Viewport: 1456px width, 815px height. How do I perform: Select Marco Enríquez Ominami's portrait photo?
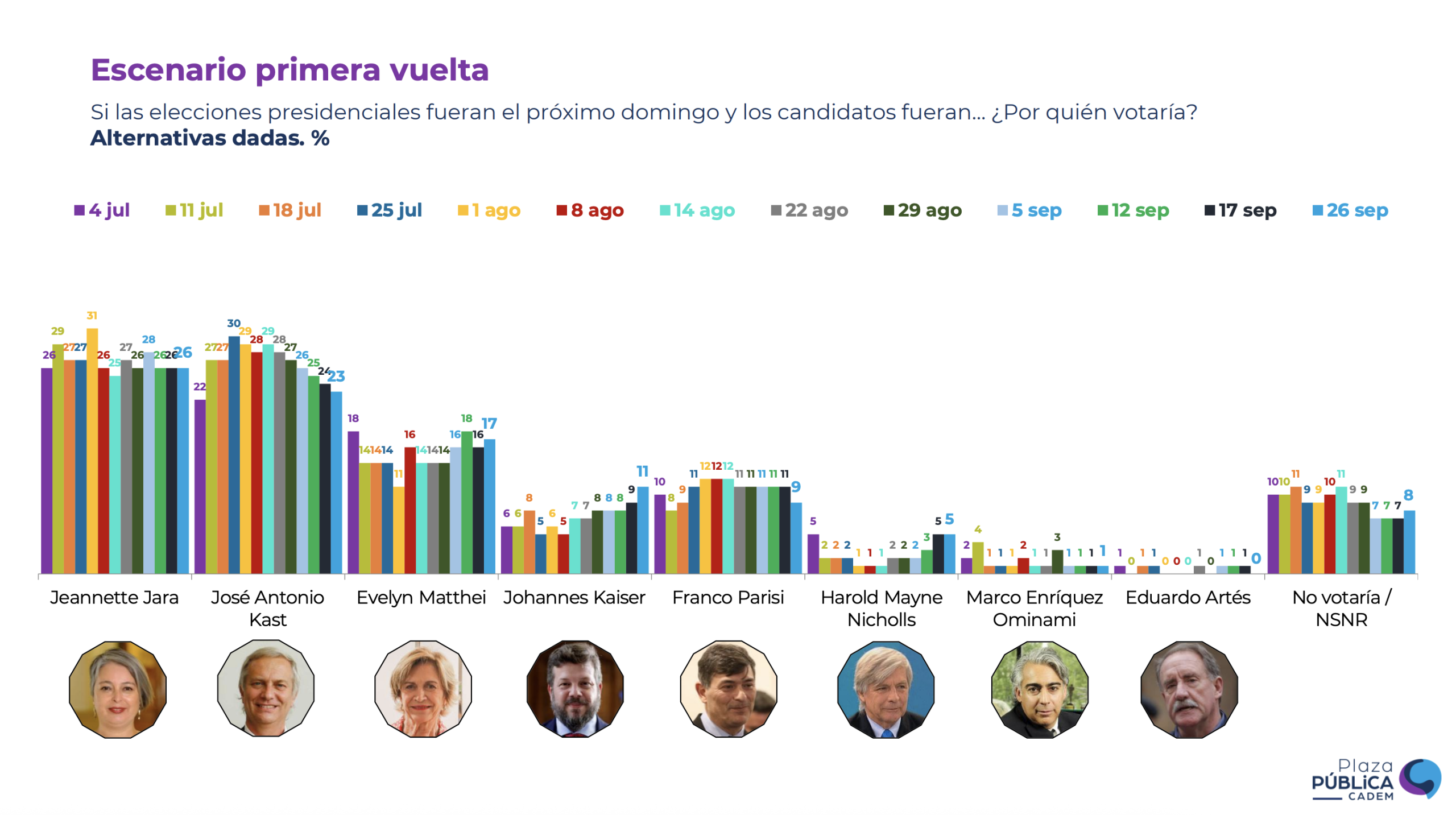click(x=1039, y=689)
